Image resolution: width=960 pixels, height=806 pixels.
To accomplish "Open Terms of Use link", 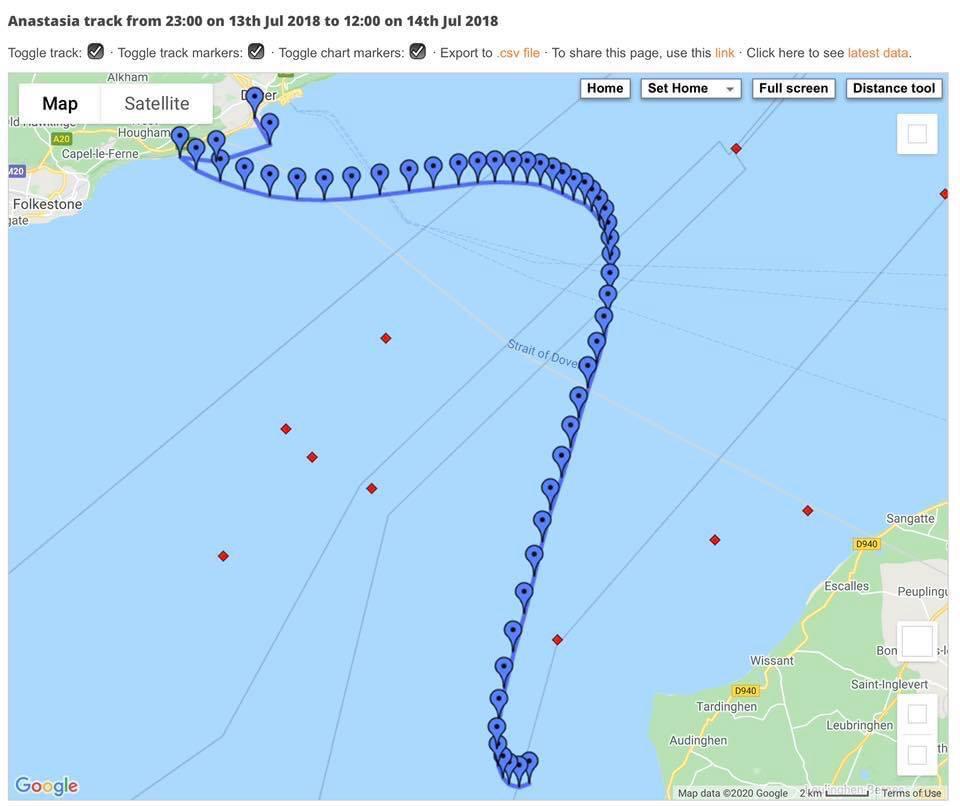I will click(911, 794).
